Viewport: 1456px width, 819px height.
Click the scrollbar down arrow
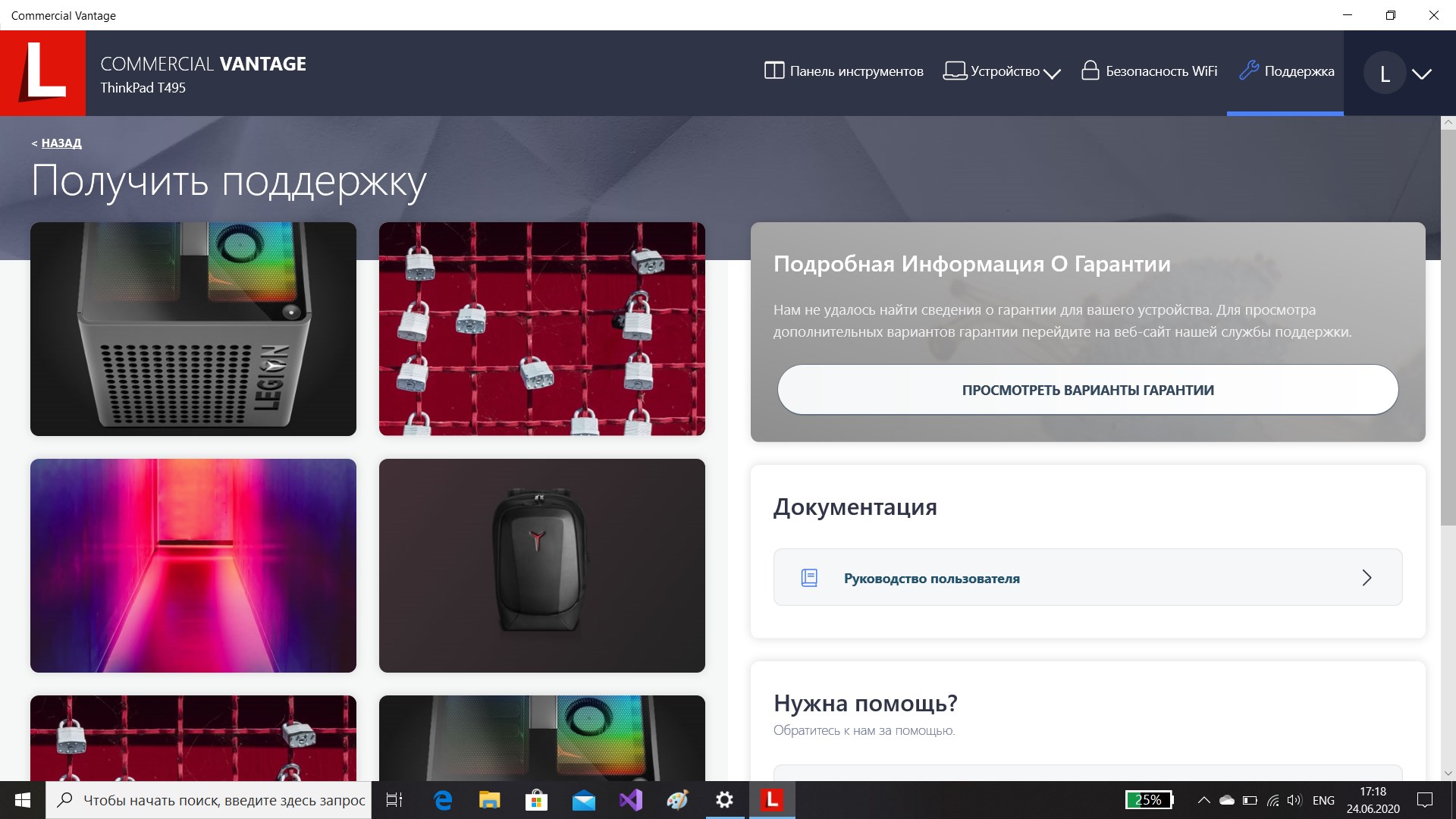click(x=1448, y=773)
